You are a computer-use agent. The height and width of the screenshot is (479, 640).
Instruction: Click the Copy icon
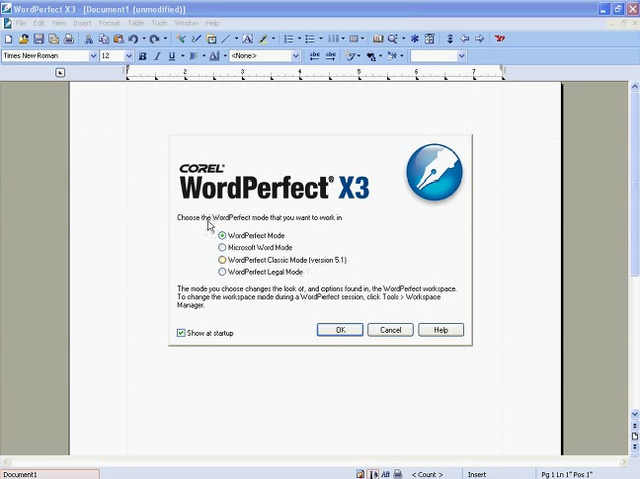tap(104, 39)
